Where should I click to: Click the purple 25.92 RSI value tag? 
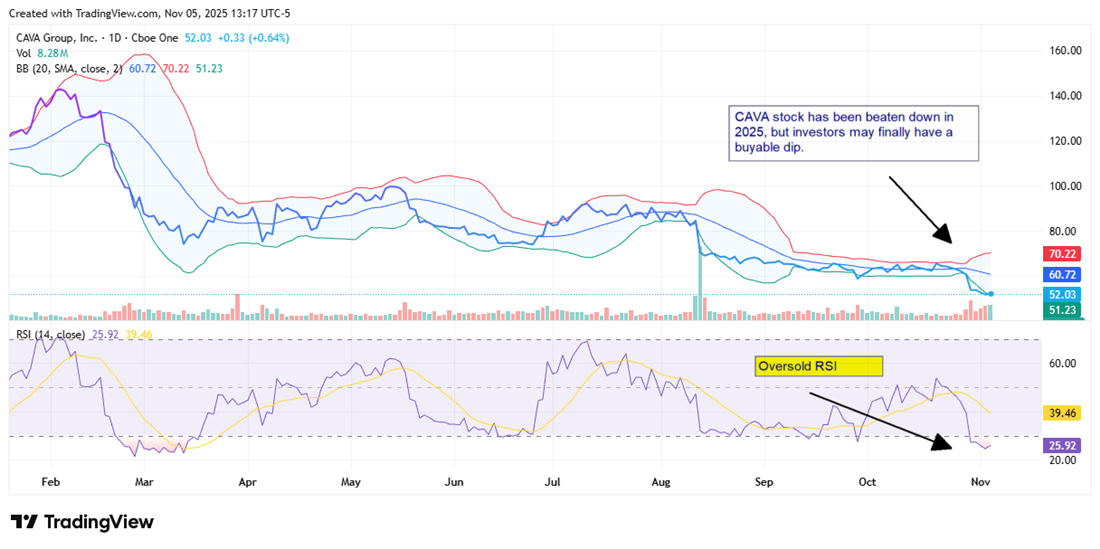click(x=1065, y=445)
